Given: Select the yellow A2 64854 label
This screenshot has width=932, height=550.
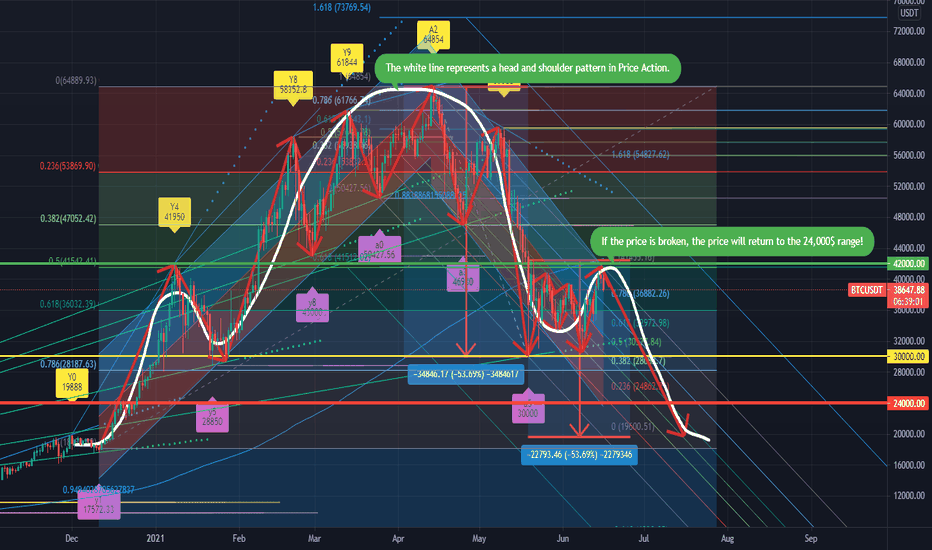Looking at the screenshot, I should tap(433, 34).
